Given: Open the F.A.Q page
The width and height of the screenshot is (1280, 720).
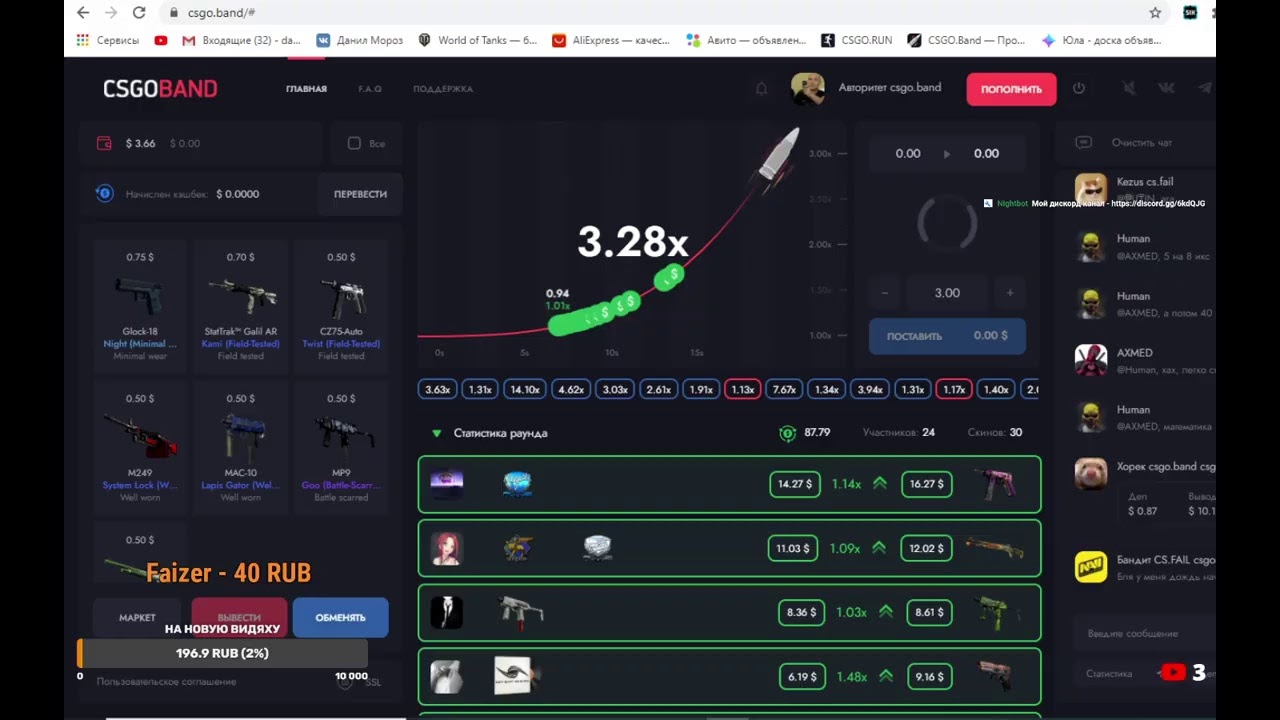Looking at the screenshot, I should pos(370,89).
